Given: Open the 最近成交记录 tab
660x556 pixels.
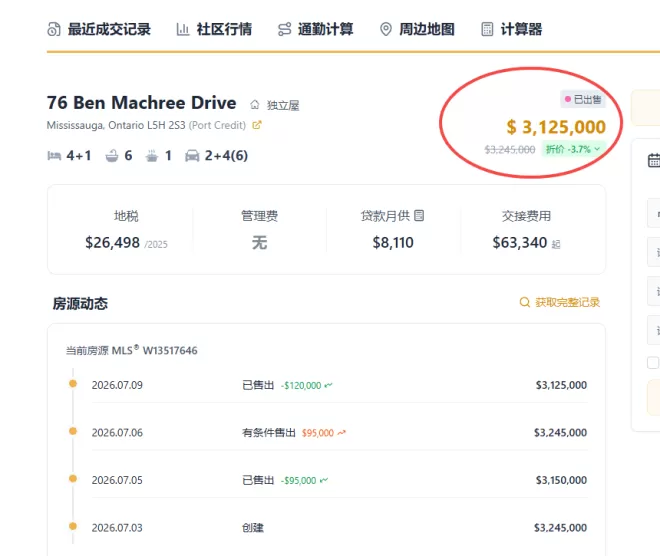Looking at the screenshot, I should (99, 29).
